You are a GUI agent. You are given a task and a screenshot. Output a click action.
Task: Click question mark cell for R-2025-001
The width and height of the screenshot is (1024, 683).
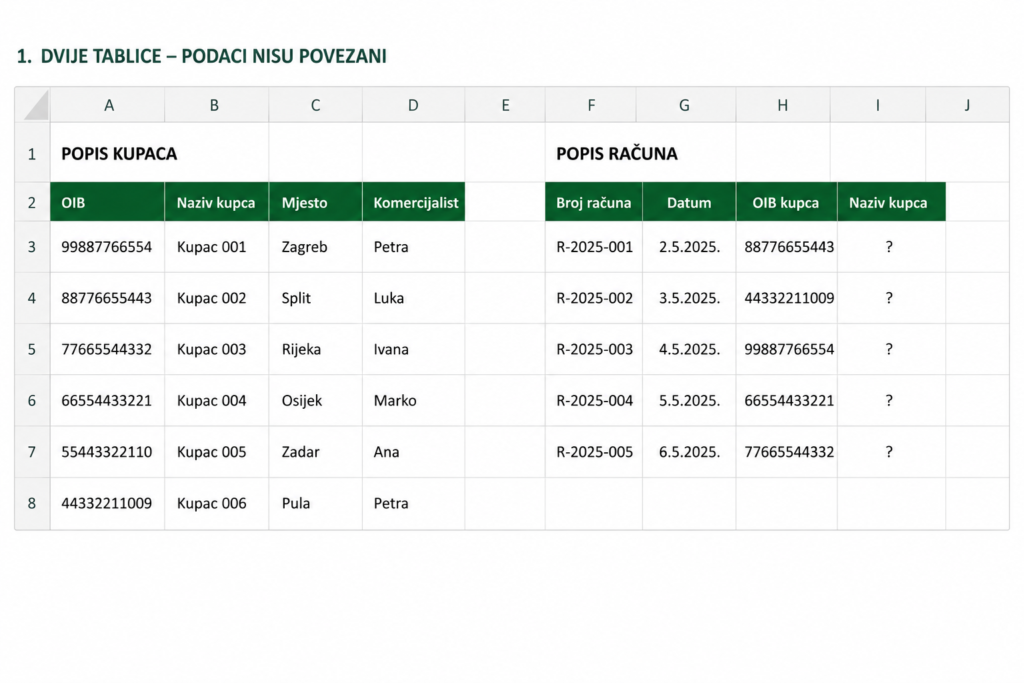click(x=891, y=247)
